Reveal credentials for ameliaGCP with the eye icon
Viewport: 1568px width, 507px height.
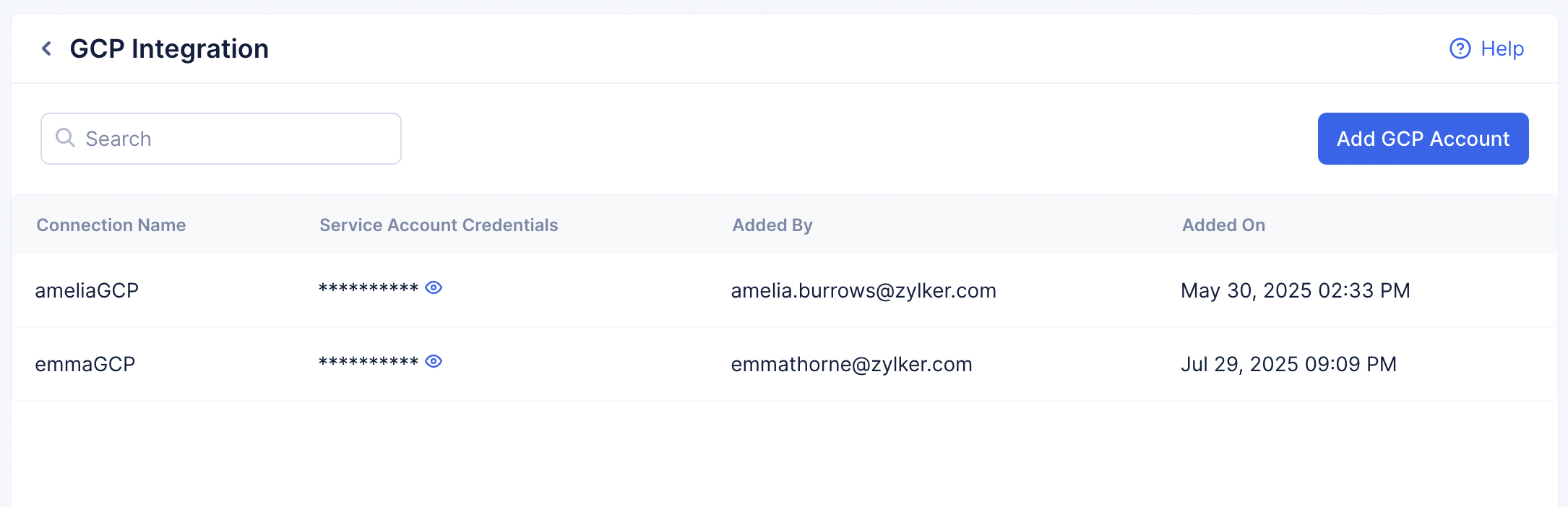click(434, 287)
